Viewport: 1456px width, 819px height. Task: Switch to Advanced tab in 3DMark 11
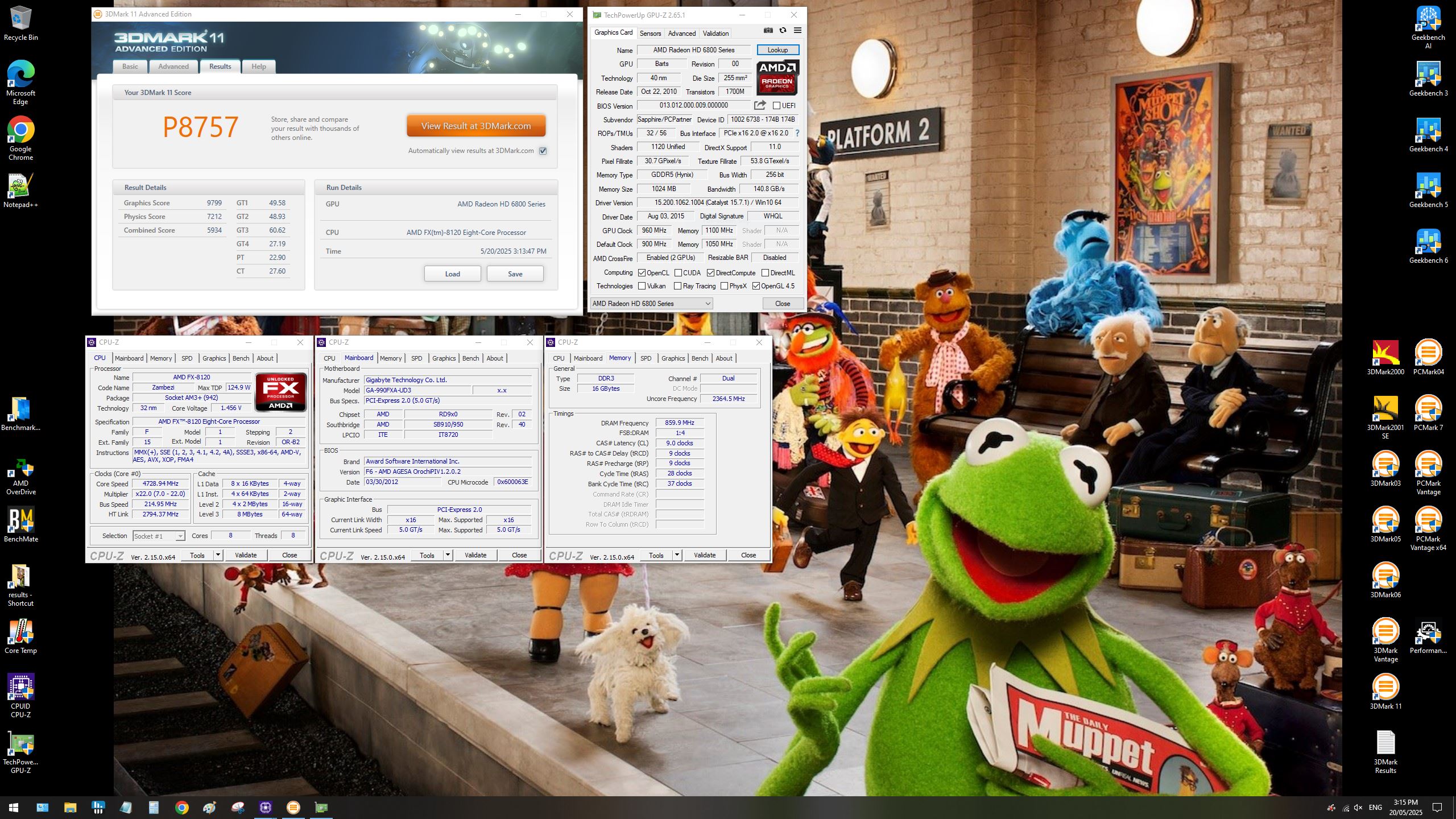tap(173, 67)
